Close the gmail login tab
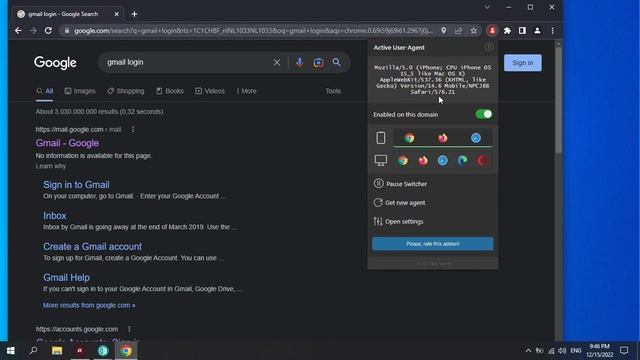This screenshot has height=360, width=640. 116,14
